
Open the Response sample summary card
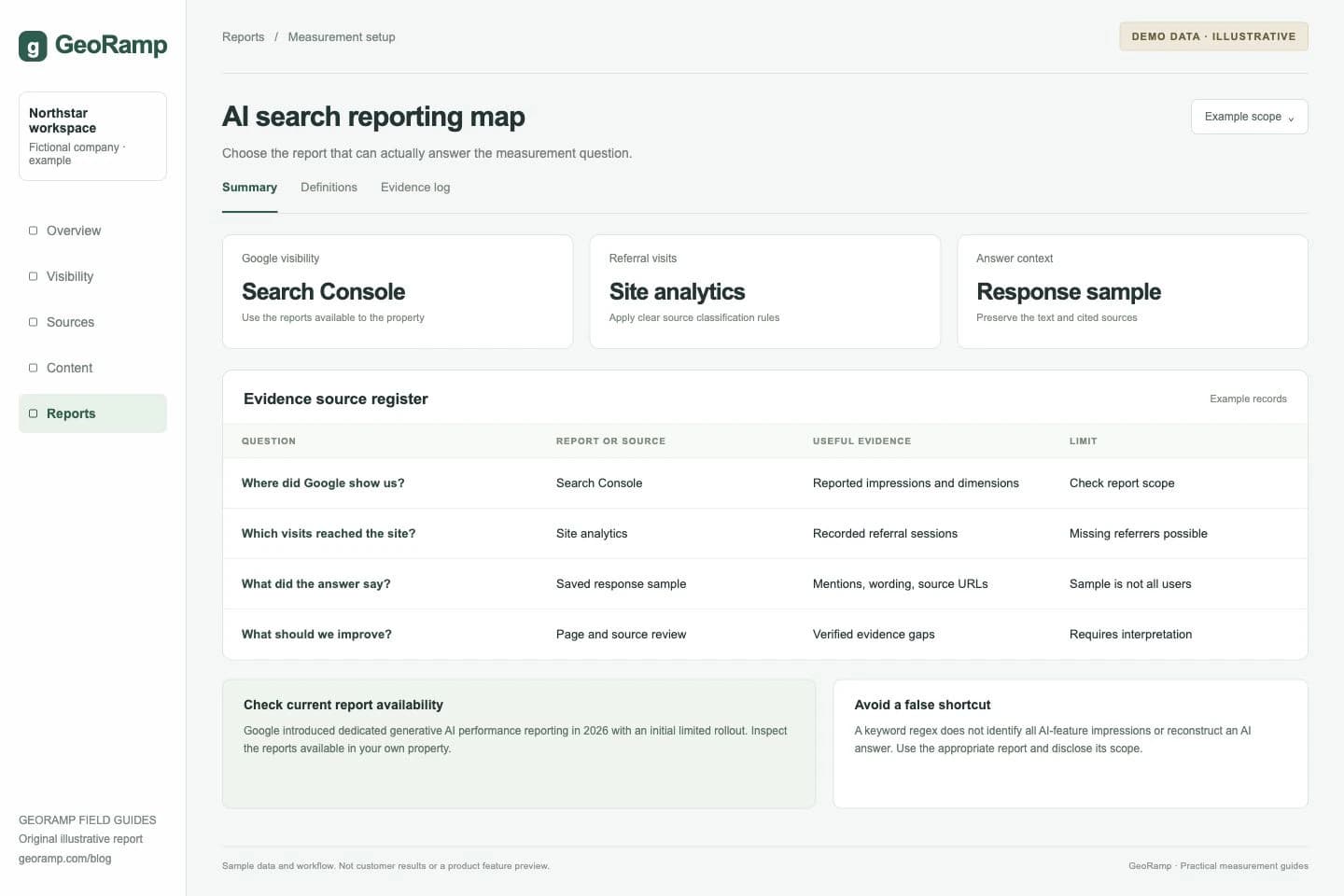1132,291
